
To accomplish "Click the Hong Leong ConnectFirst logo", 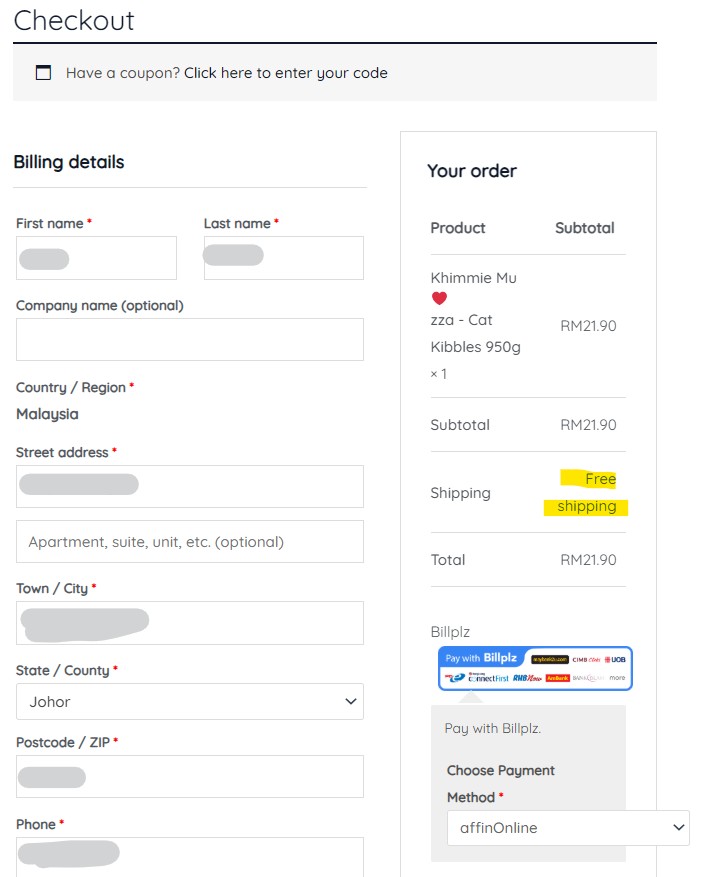I will [488, 678].
